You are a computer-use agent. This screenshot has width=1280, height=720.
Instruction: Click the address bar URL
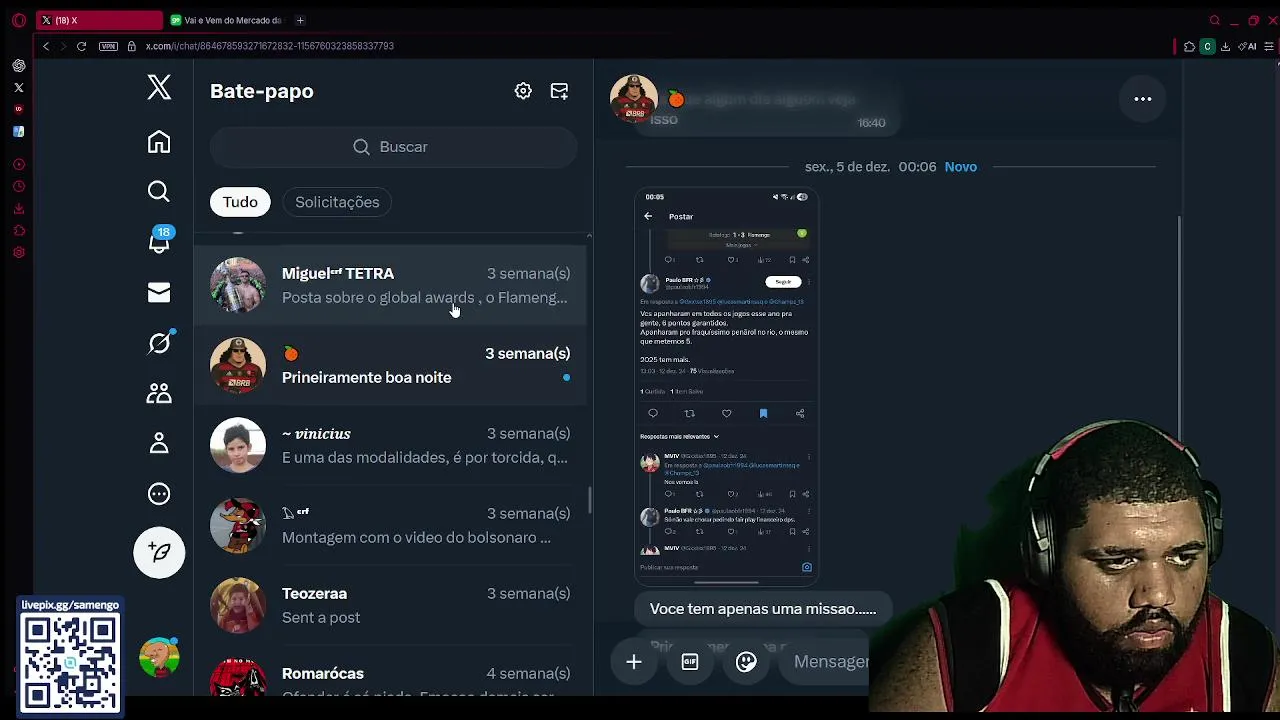coord(270,46)
